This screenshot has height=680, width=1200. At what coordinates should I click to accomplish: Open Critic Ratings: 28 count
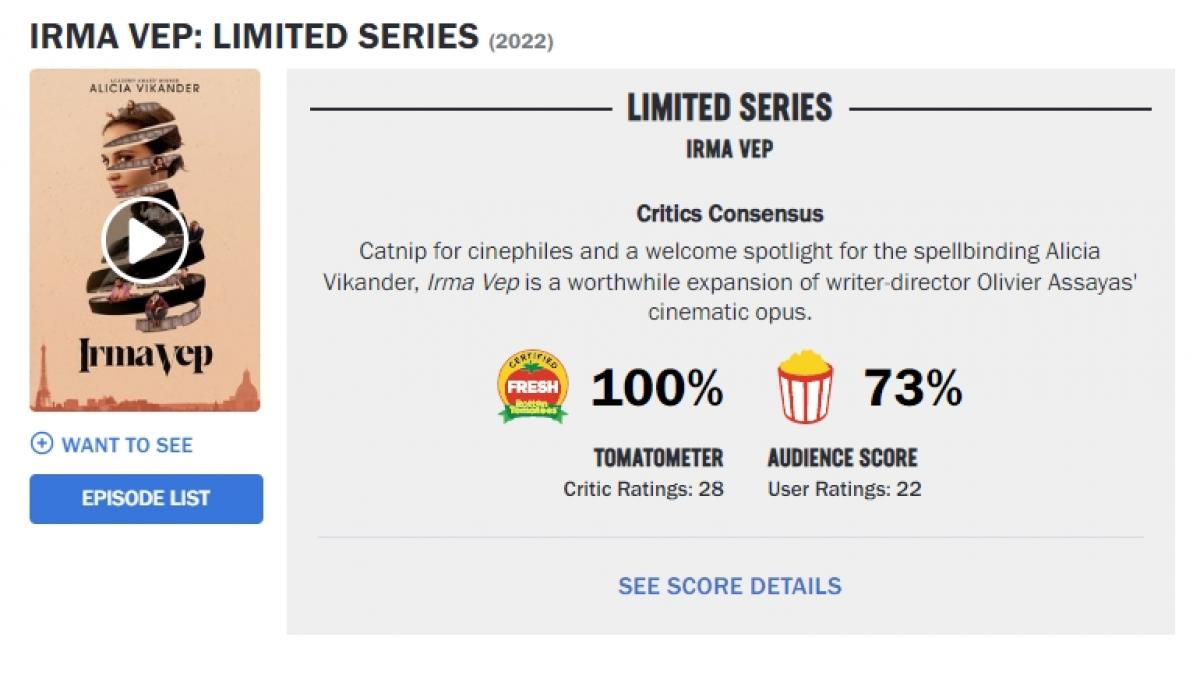point(643,489)
